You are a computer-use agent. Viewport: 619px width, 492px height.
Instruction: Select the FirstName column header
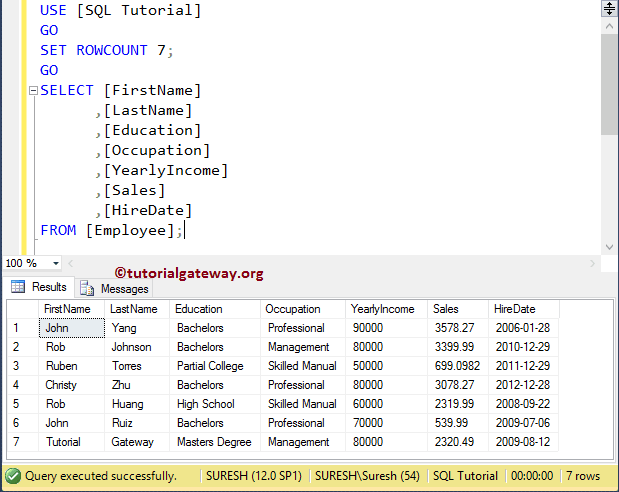coord(71,309)
